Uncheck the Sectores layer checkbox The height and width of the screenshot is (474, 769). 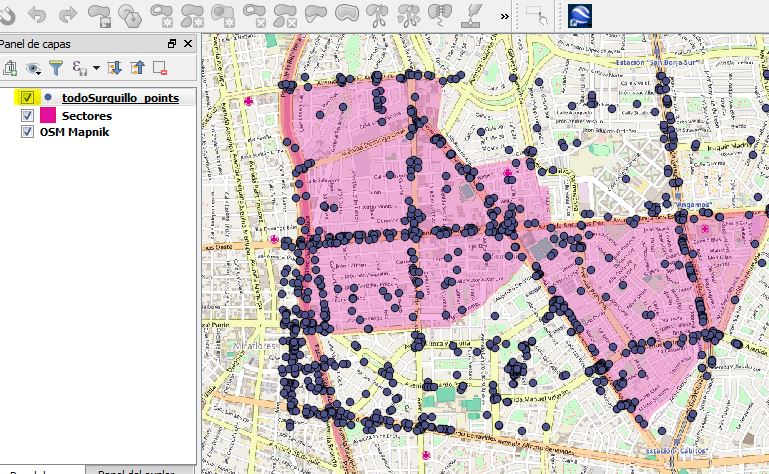[x=27, y=116]
